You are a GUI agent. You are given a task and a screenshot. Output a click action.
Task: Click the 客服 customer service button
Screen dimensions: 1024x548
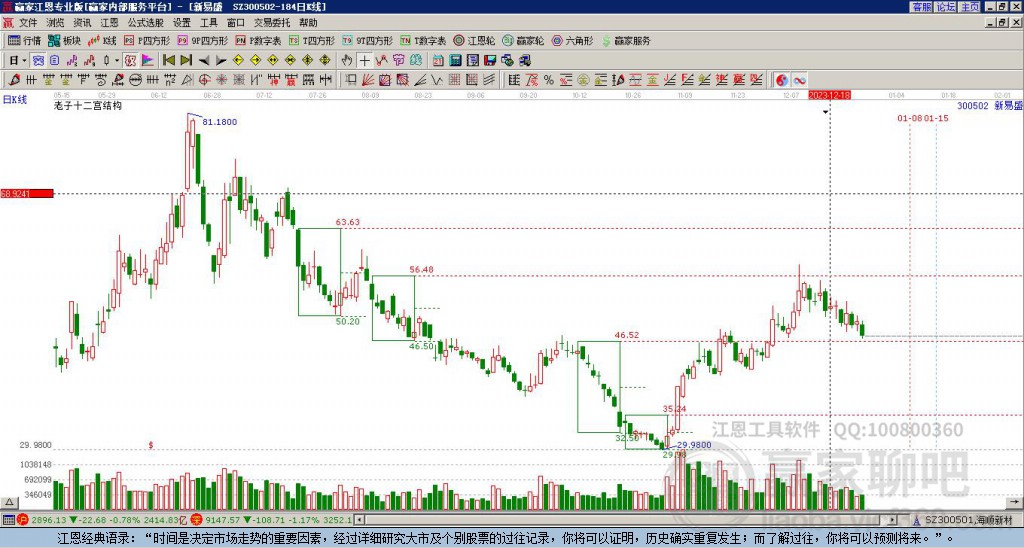tap(922, 7)
